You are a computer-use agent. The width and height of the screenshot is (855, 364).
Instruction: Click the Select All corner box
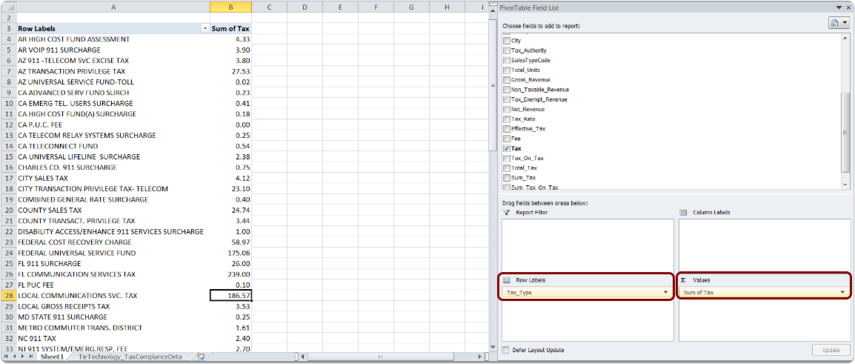coord(8,7)
